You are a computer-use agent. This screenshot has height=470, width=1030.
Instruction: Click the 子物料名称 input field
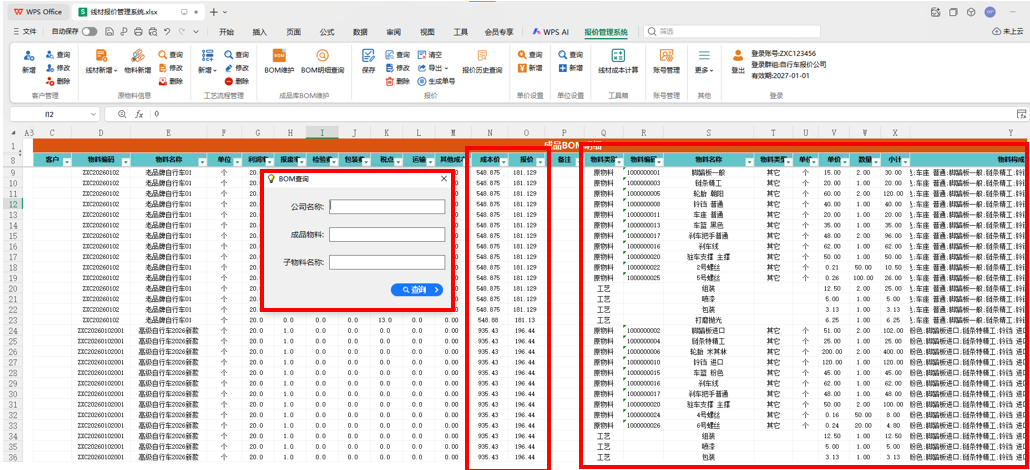pos(388,262)
